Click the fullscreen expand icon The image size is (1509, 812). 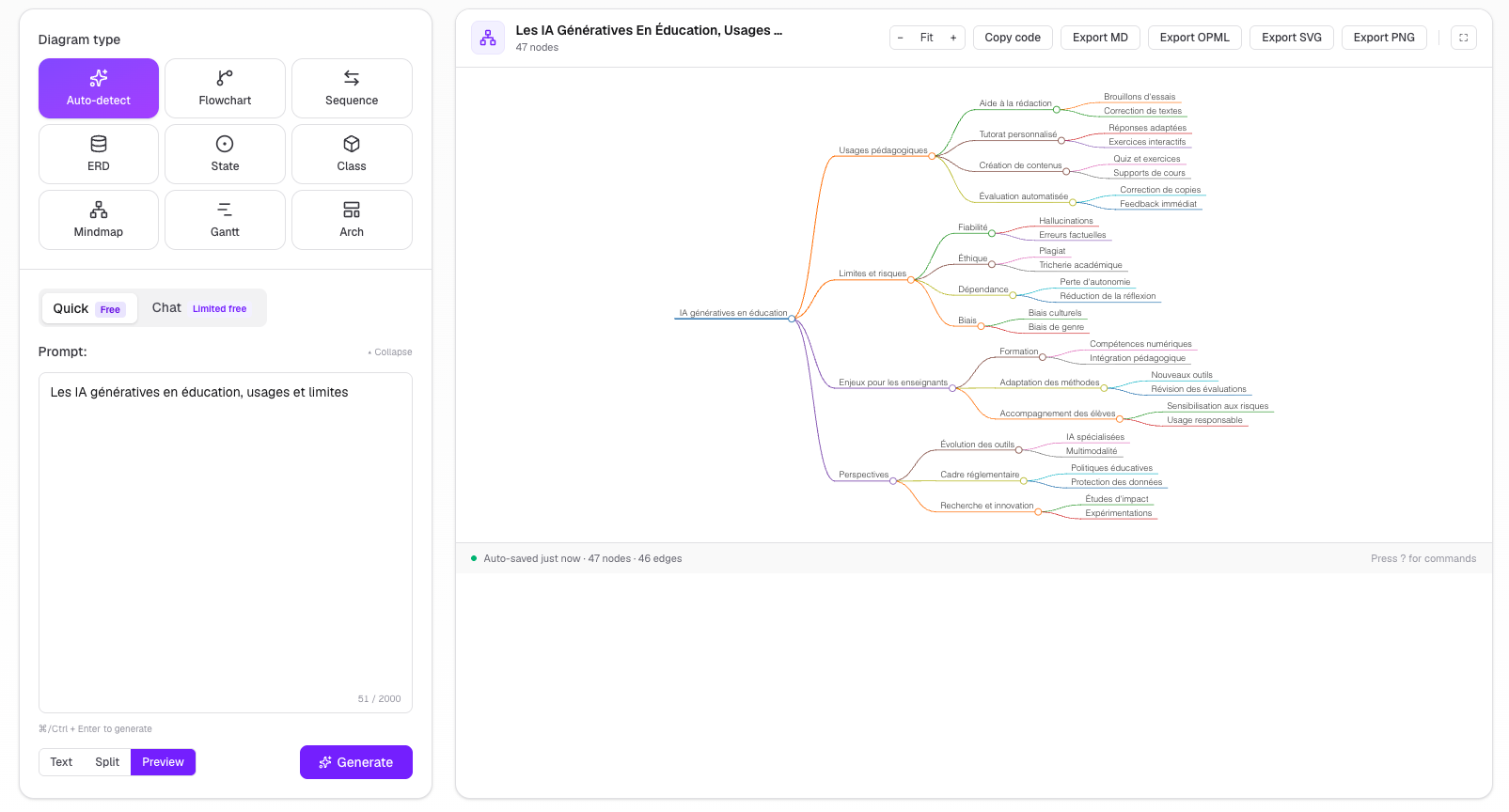pyautogui.click(x=1464, y=38)
